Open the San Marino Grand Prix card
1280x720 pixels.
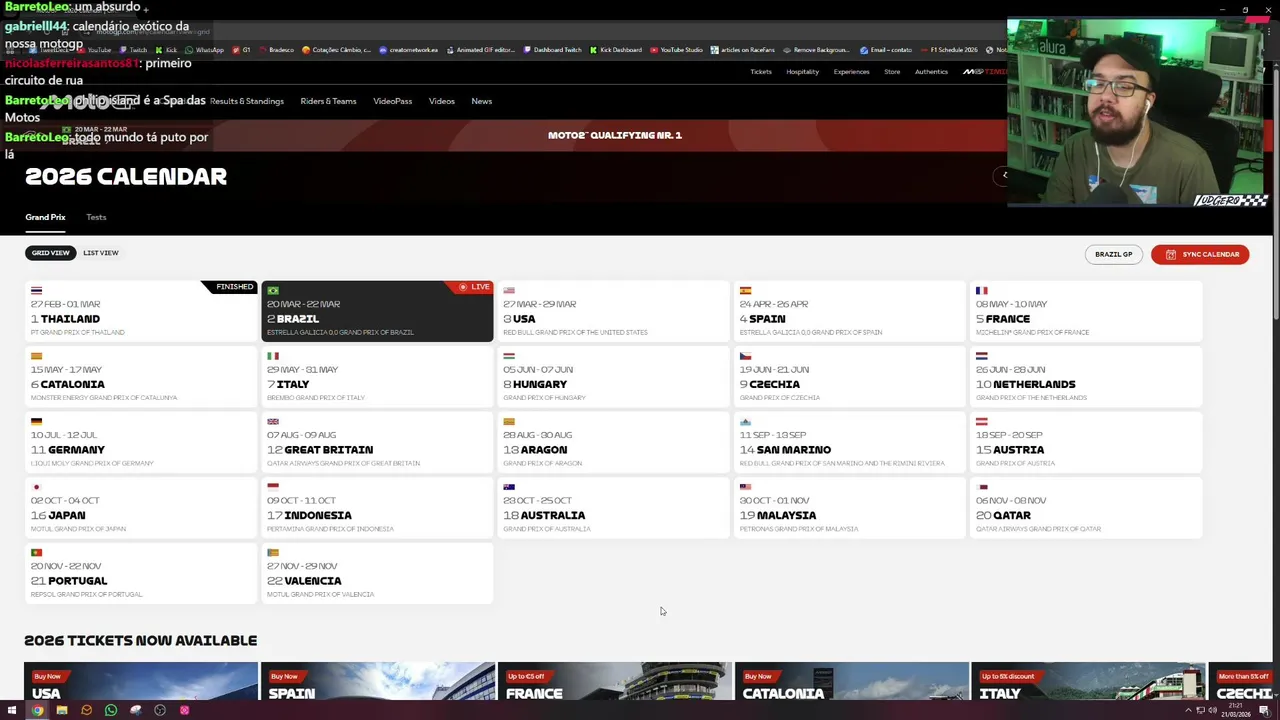pyautogui.click(x=850, y=442)
